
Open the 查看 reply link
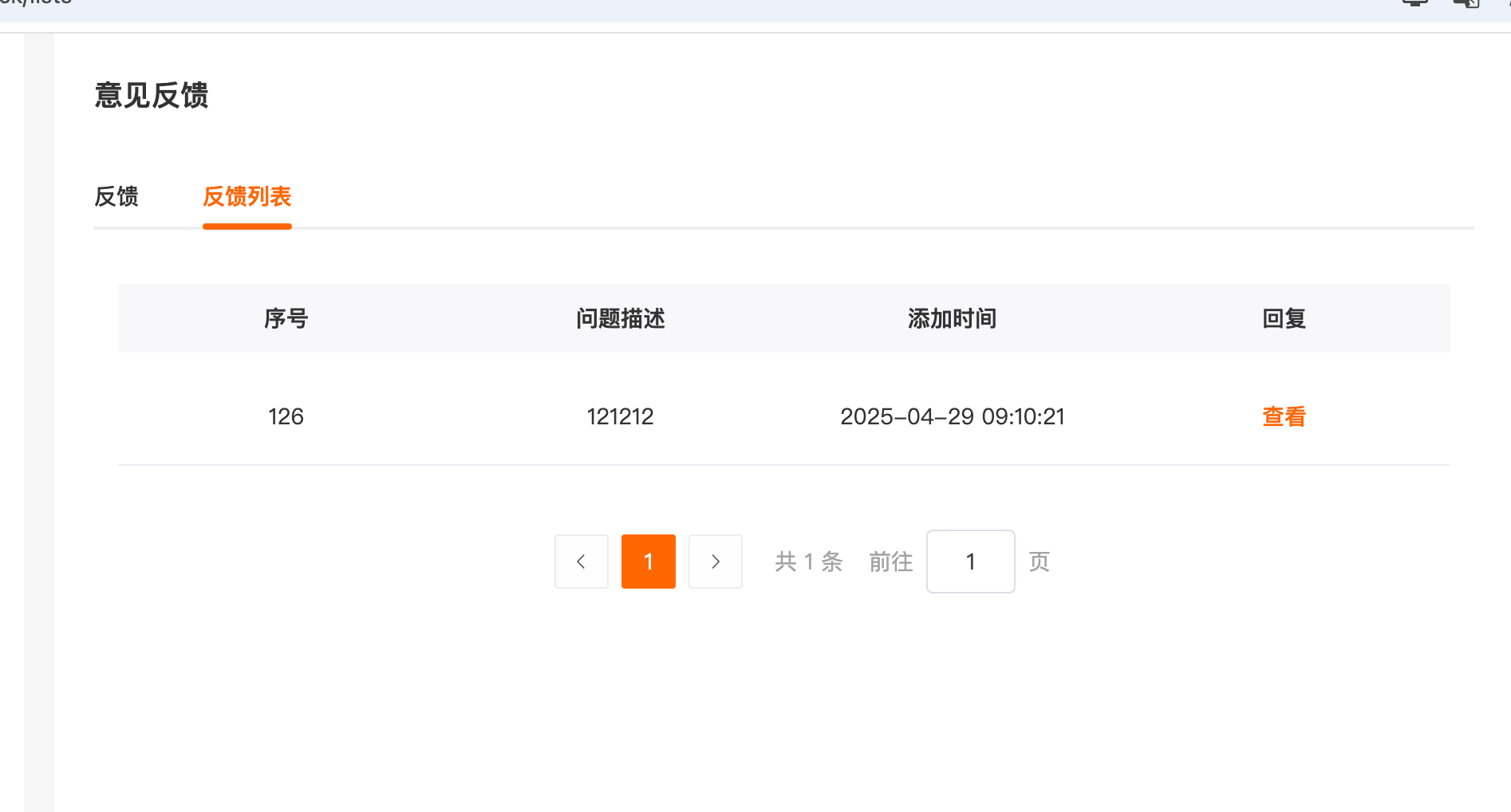1284,416
